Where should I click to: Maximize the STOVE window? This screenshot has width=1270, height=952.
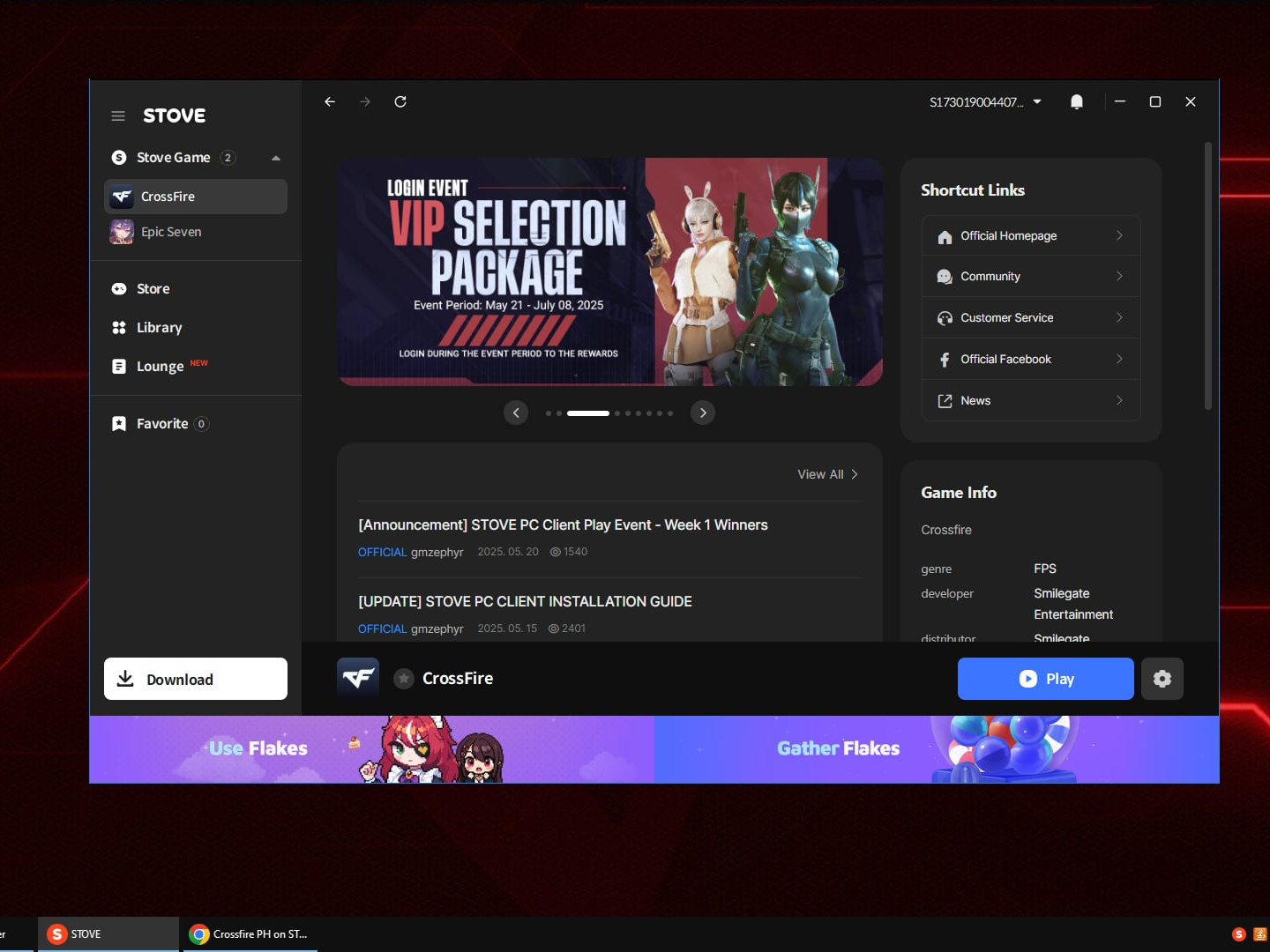click(x=1155, y=101)
